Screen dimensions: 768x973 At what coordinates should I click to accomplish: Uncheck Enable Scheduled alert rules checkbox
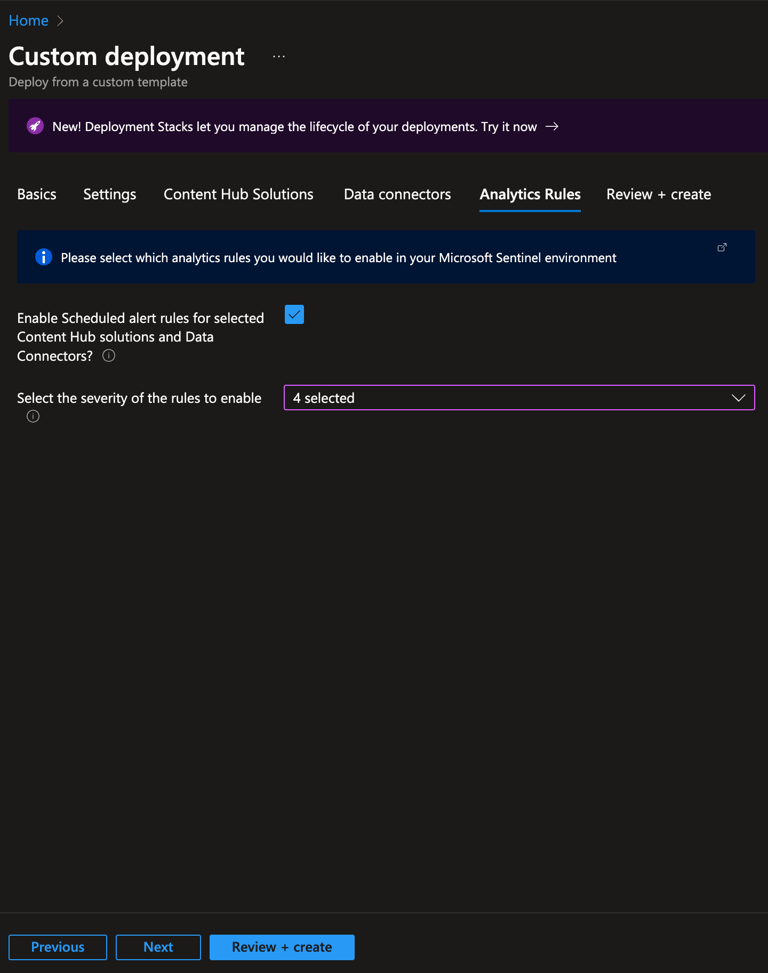point(294,315)
